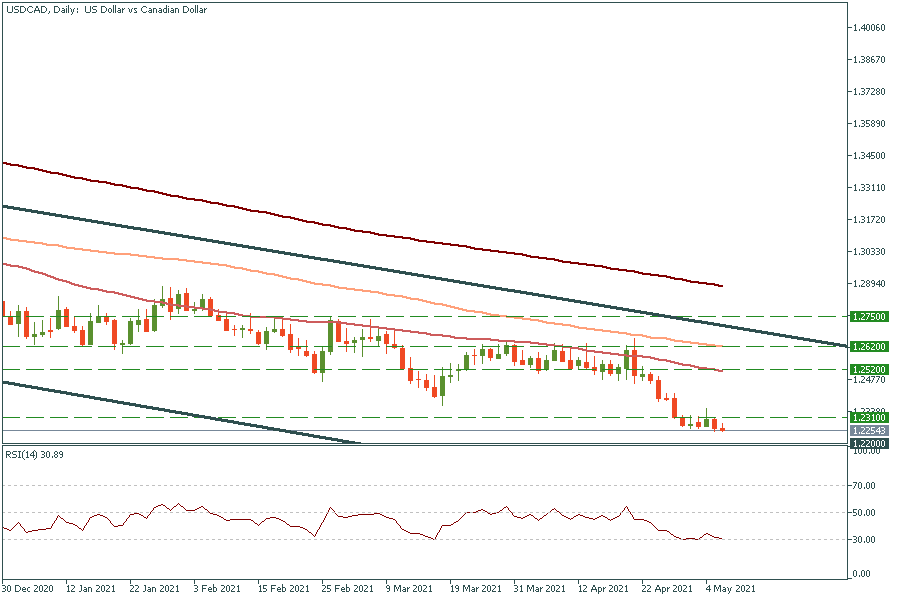Click the current price 1.22543 label

869,431
